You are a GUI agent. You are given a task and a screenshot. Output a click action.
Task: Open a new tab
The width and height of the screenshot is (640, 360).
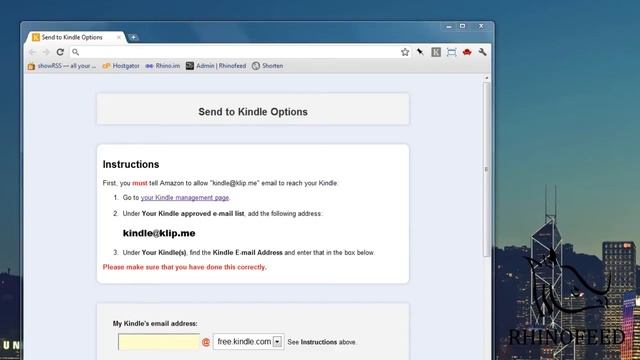pos(133,38)
